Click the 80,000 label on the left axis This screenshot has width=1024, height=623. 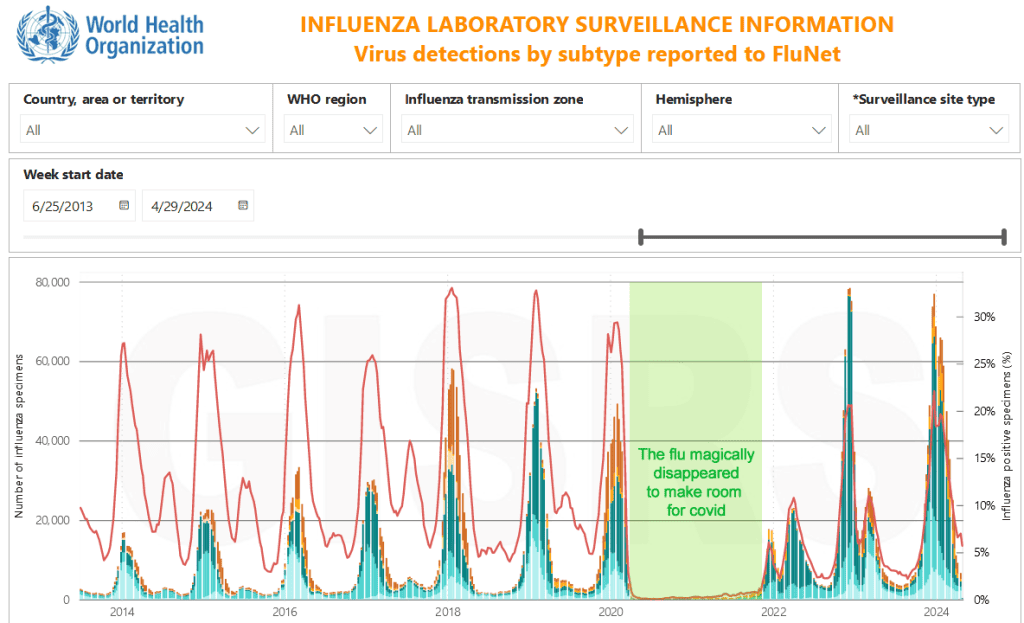[x=48, y=282]
